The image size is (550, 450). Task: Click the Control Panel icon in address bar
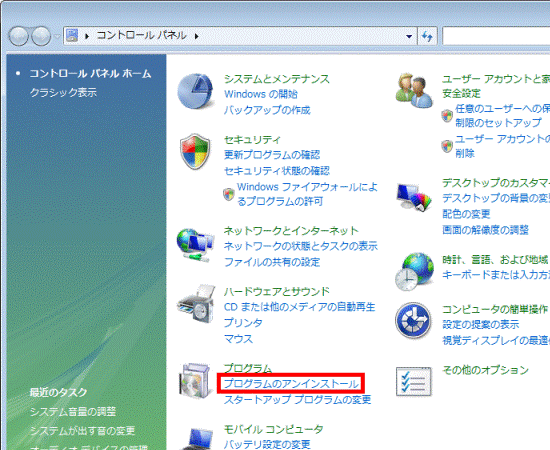[x=72, y=36]
